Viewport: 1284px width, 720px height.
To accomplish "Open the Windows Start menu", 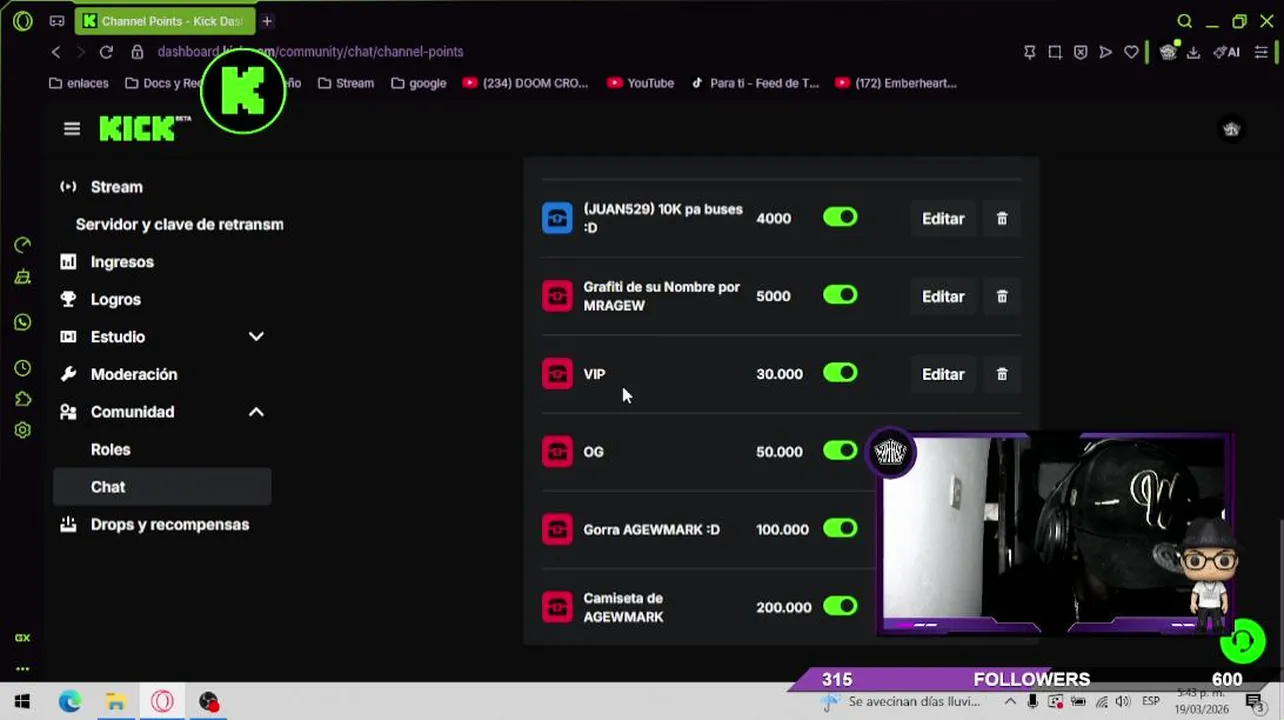I will pos(22,702).
